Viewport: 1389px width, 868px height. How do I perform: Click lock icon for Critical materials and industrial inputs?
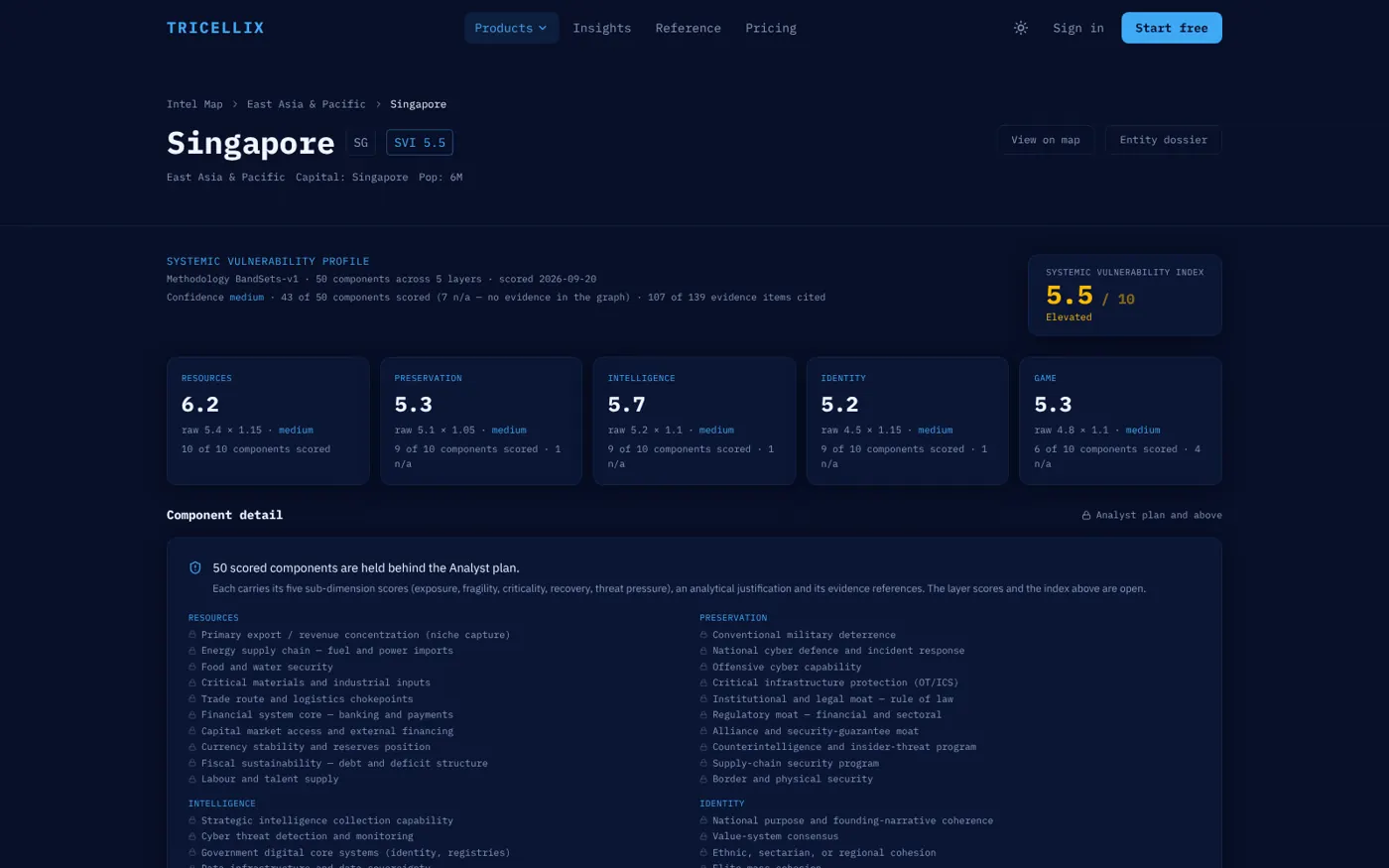click(x=192, y=682)
